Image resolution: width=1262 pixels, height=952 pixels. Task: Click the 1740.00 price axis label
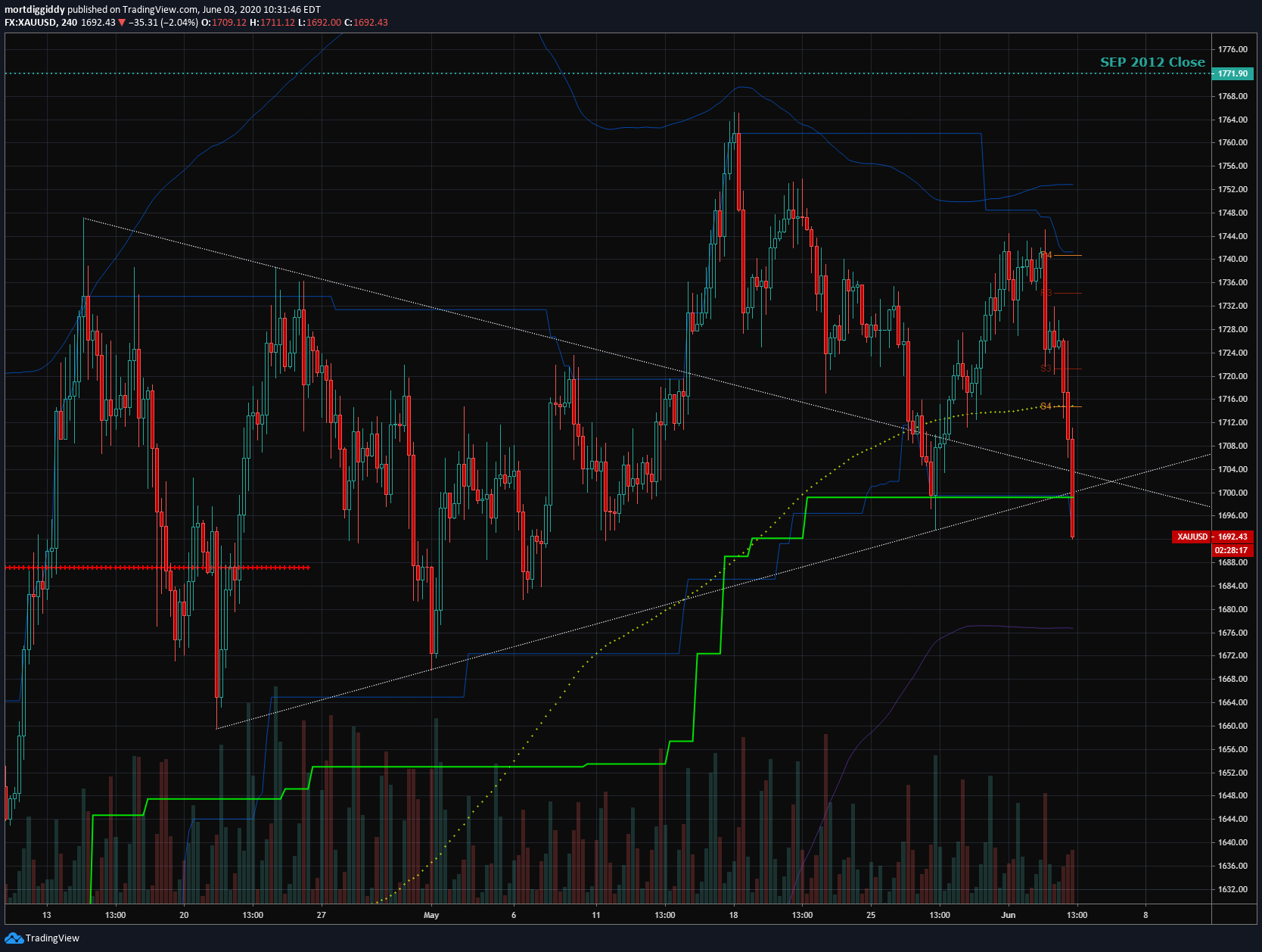(x=1232, y=259)
